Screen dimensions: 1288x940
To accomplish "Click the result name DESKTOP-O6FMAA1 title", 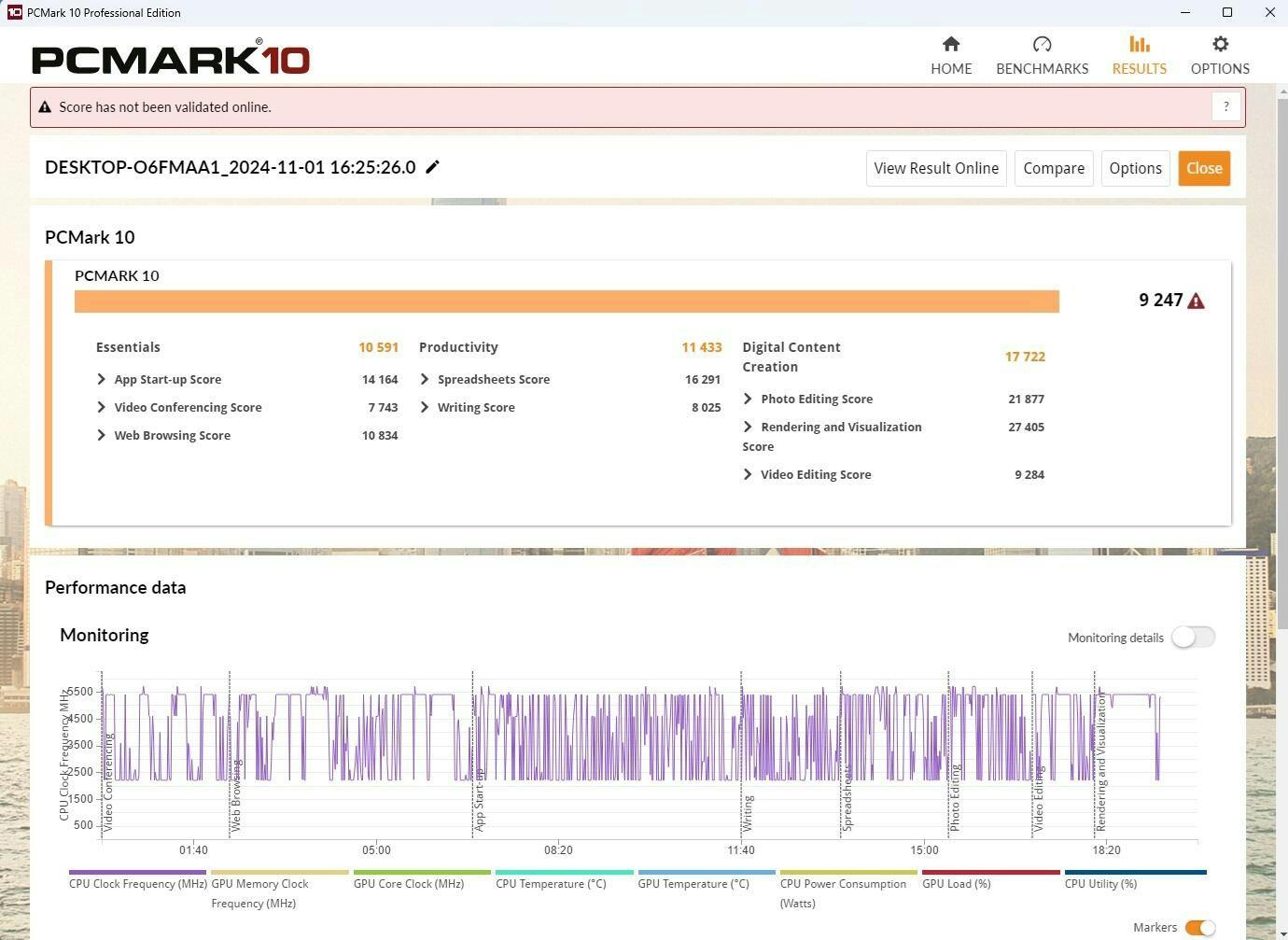I will pyautogui.click(x=231, y=167).
